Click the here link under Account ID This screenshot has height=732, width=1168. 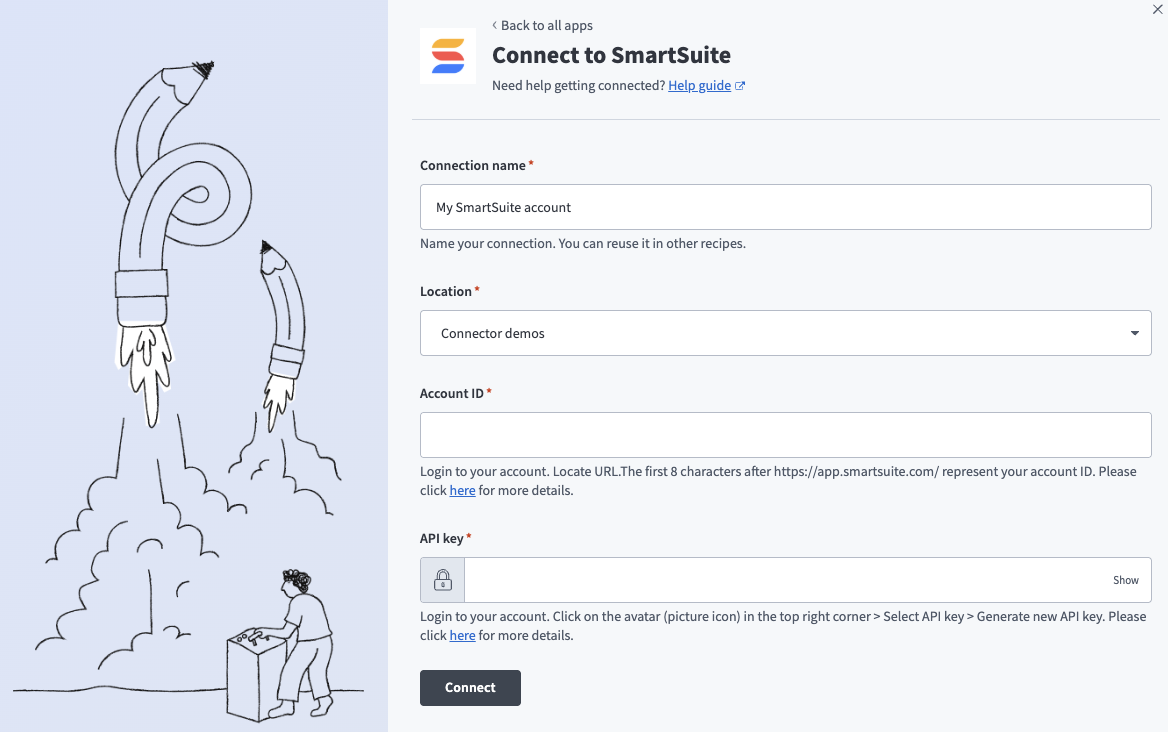pos(462,490)
